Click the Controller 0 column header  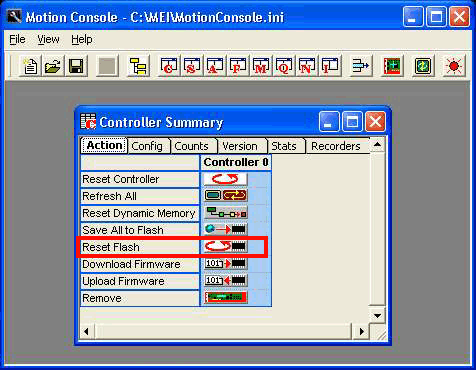236,163
